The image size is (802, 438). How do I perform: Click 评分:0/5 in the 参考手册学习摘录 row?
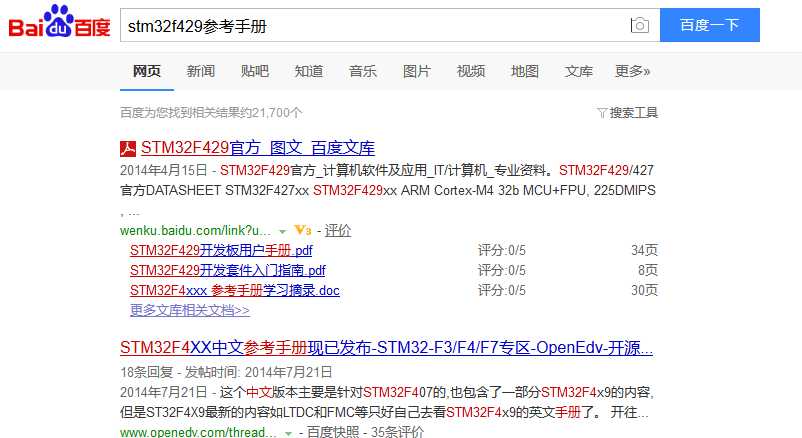(x=502, y=290)
